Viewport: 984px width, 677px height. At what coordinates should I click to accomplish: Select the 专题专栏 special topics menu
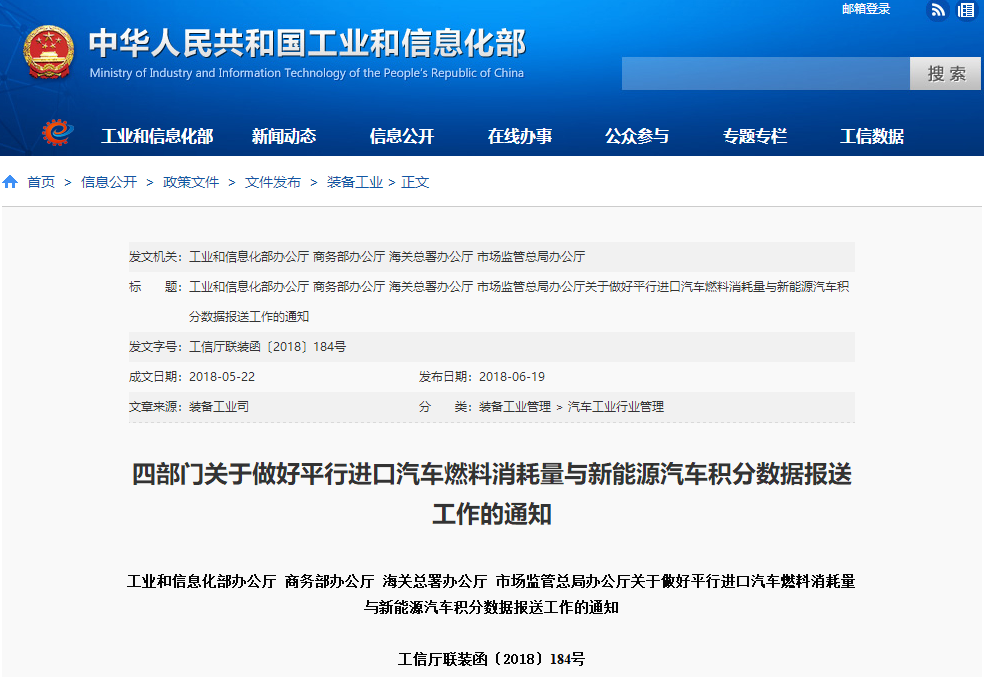755,136
